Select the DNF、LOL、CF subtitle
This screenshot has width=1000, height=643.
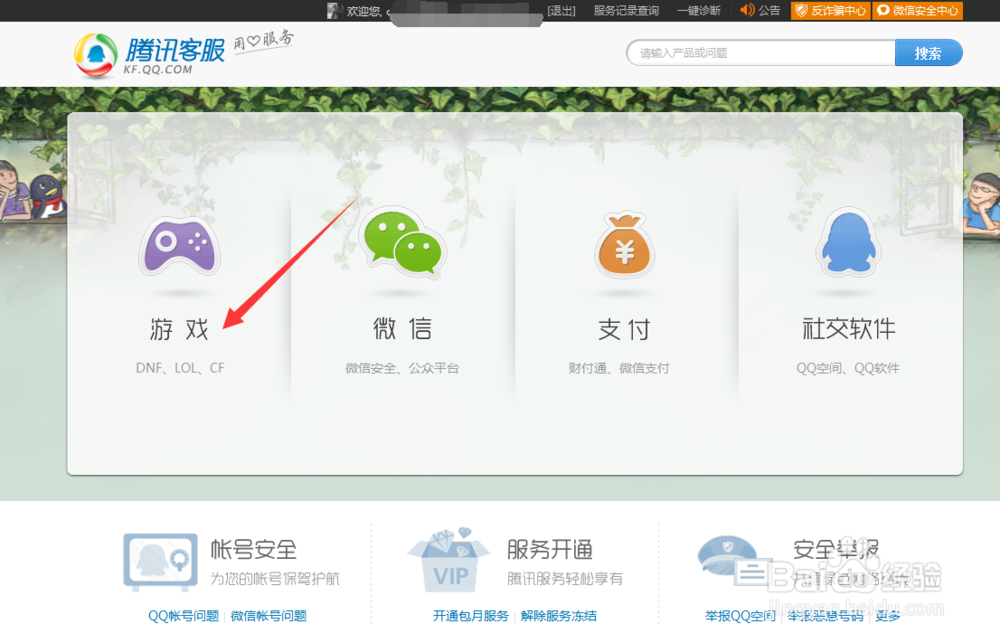click(x=180, y=368)
